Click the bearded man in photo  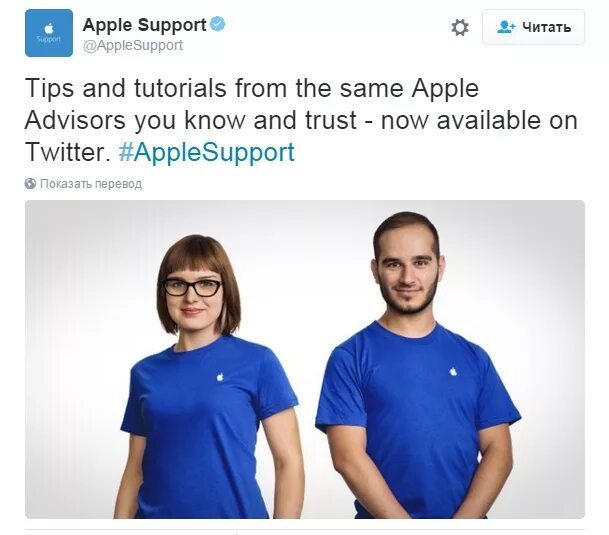(x=418, y=367)
